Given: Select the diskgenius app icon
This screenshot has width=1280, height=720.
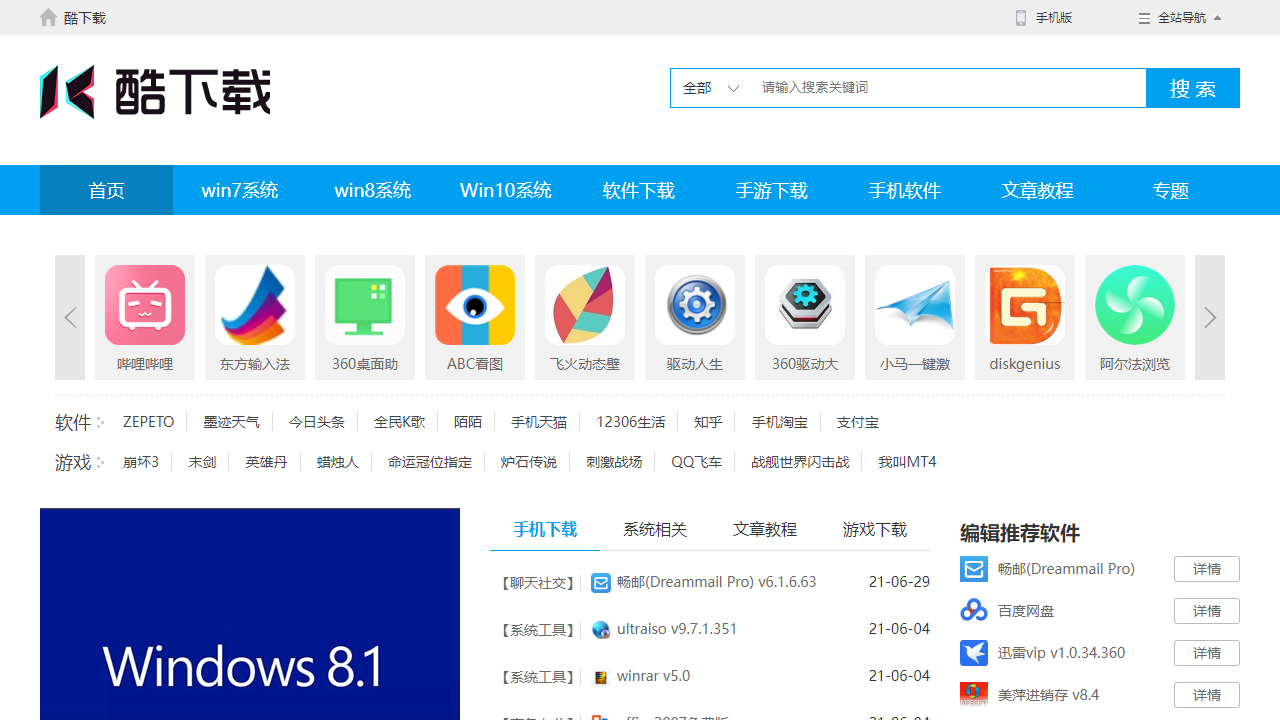Looking at the screenshot, I should pyautogui.click(x=1024, y=305).
